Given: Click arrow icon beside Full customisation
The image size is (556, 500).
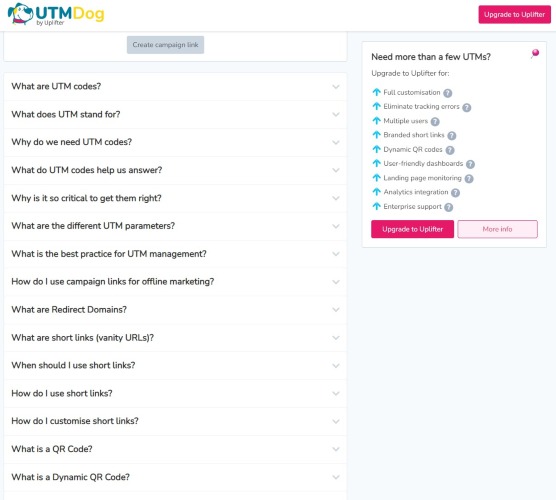Looking at the screenshot, I should point(376,92).
